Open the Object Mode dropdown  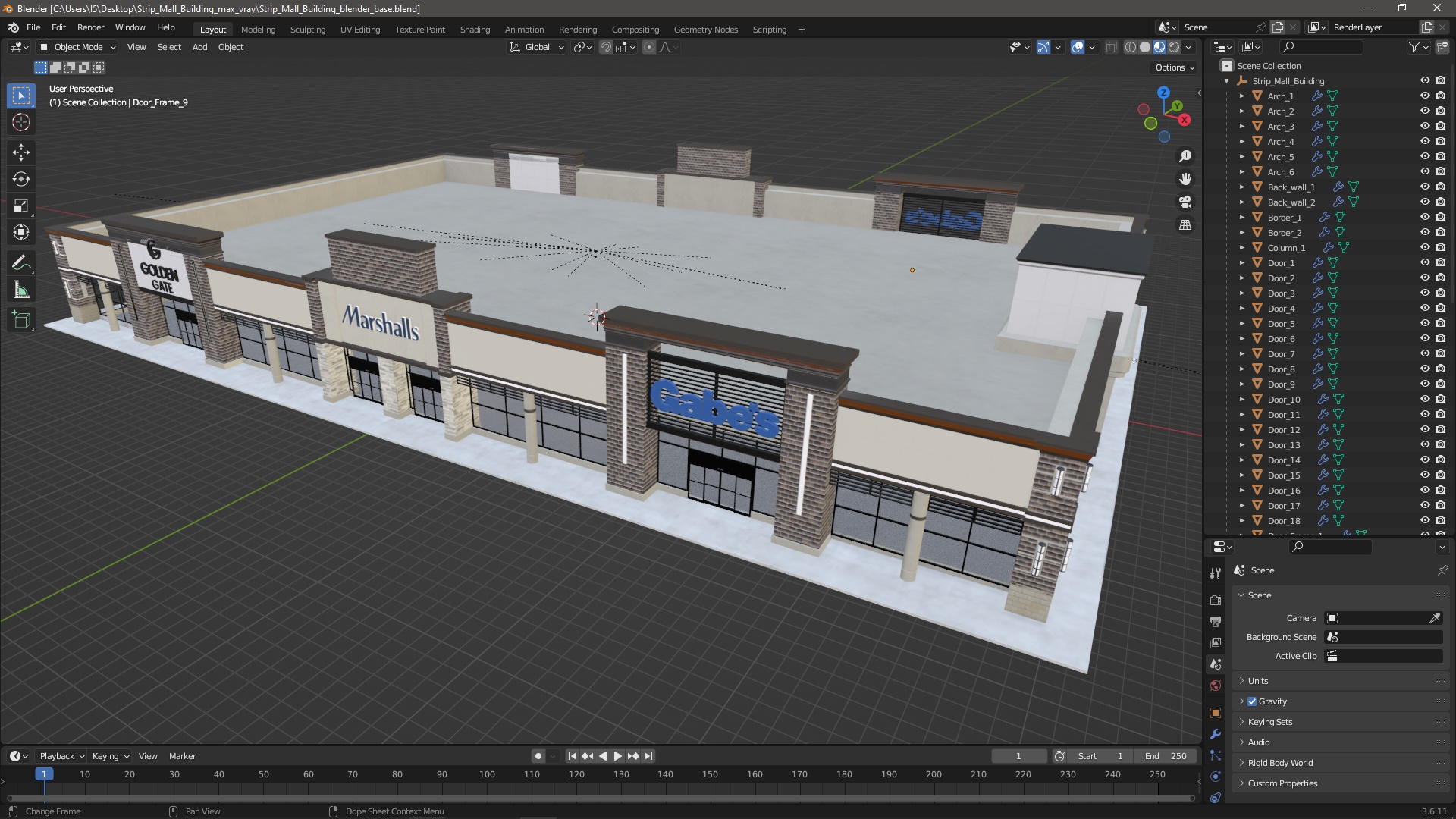pos(77,47)
